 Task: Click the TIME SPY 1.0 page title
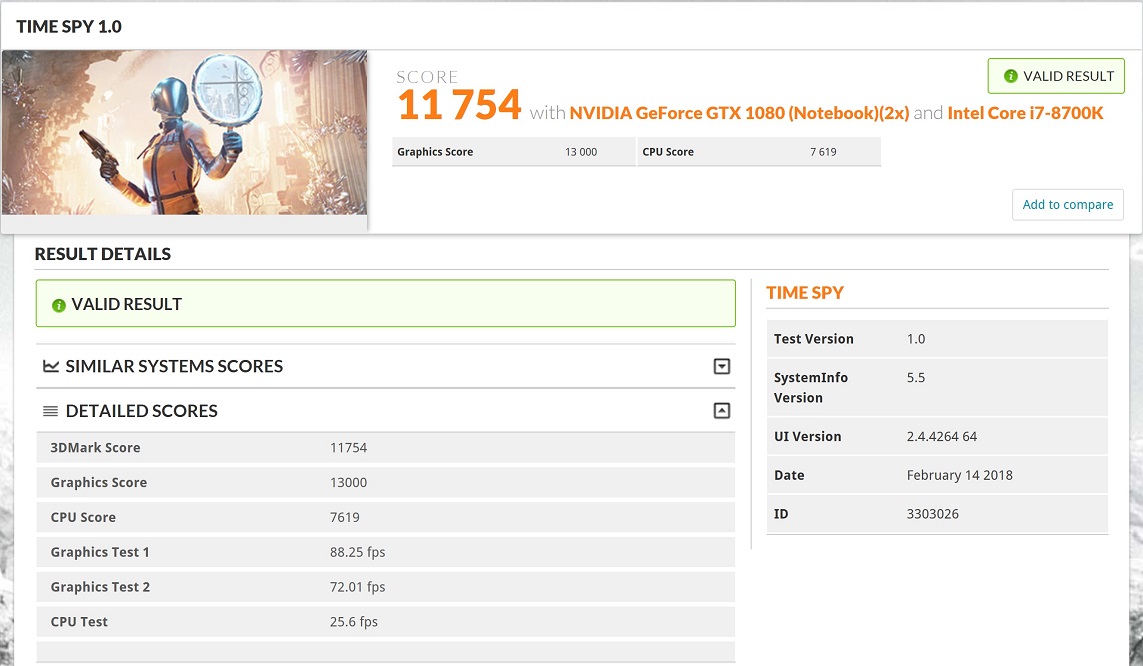tap(69, 26)
